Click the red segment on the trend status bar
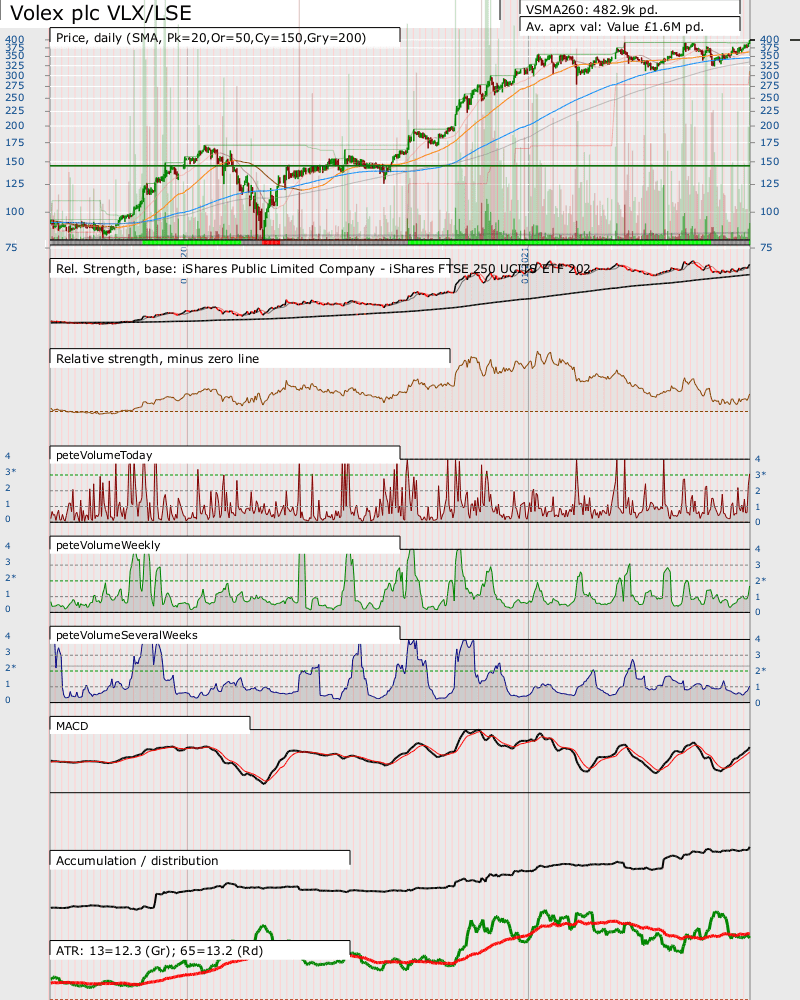The width and height of the screenshot is (800, 1000). 270,242
